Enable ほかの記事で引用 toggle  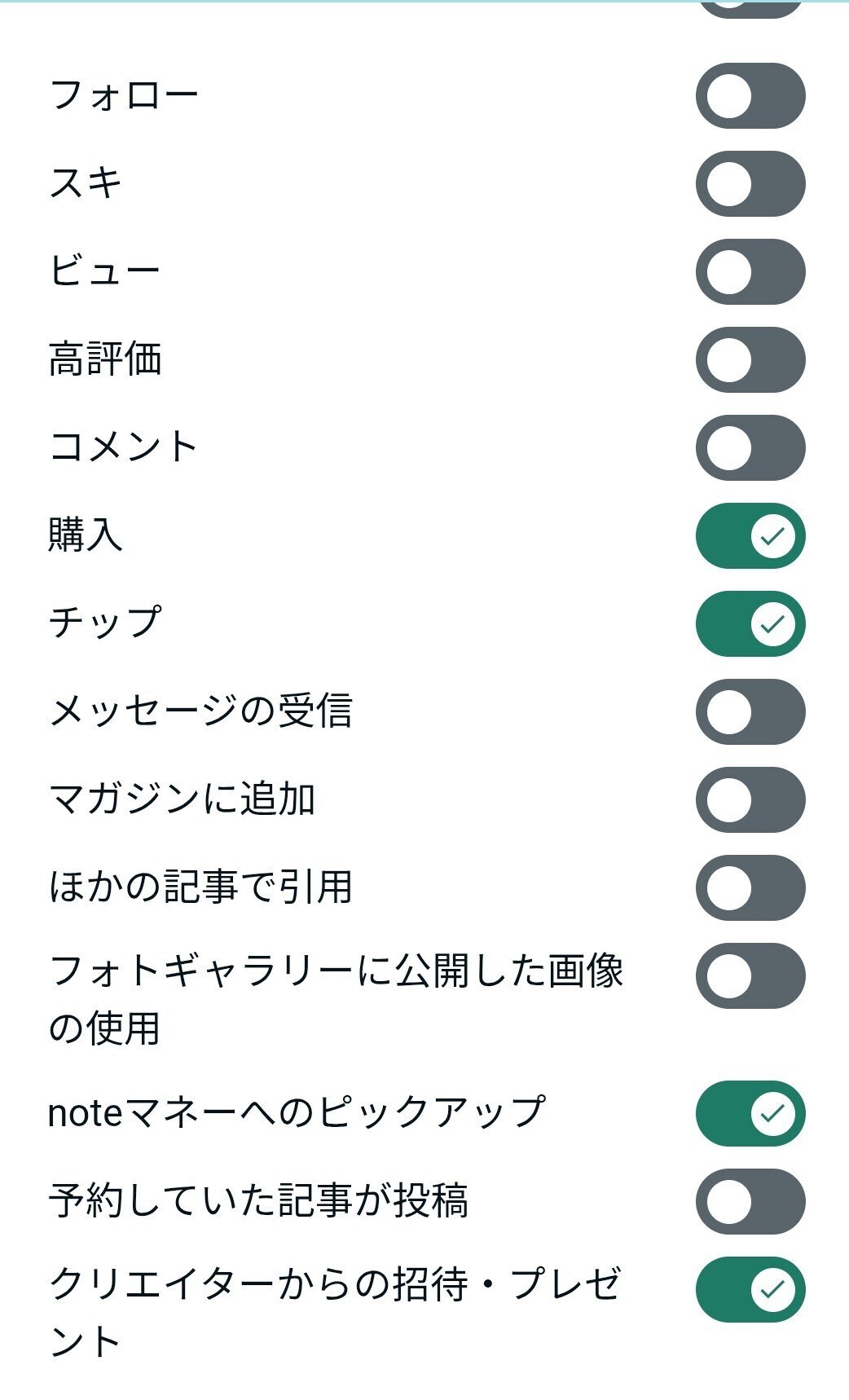pyautogui.click(x=750, y=888)
